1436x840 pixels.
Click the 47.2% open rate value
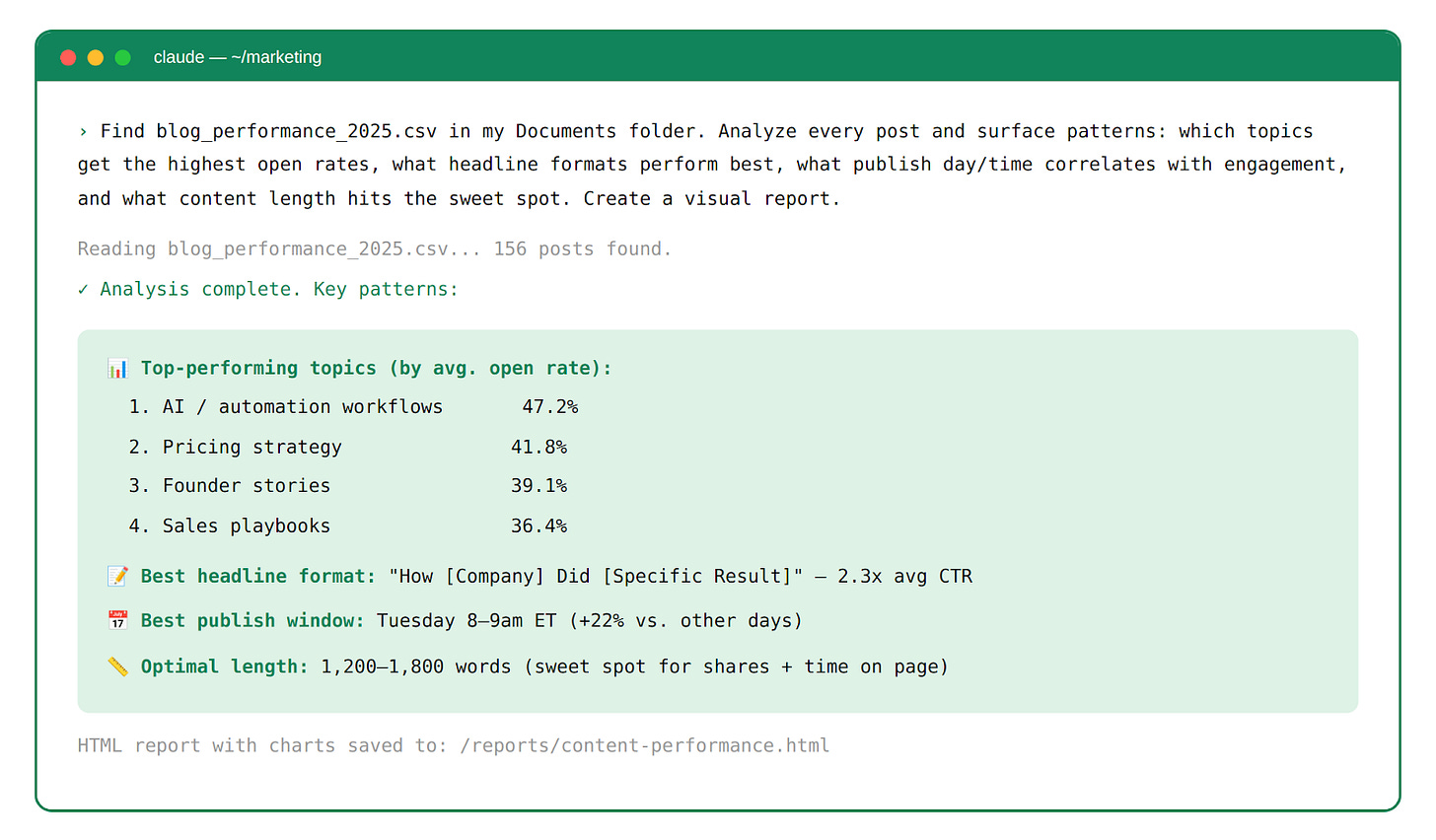(550, 407)
